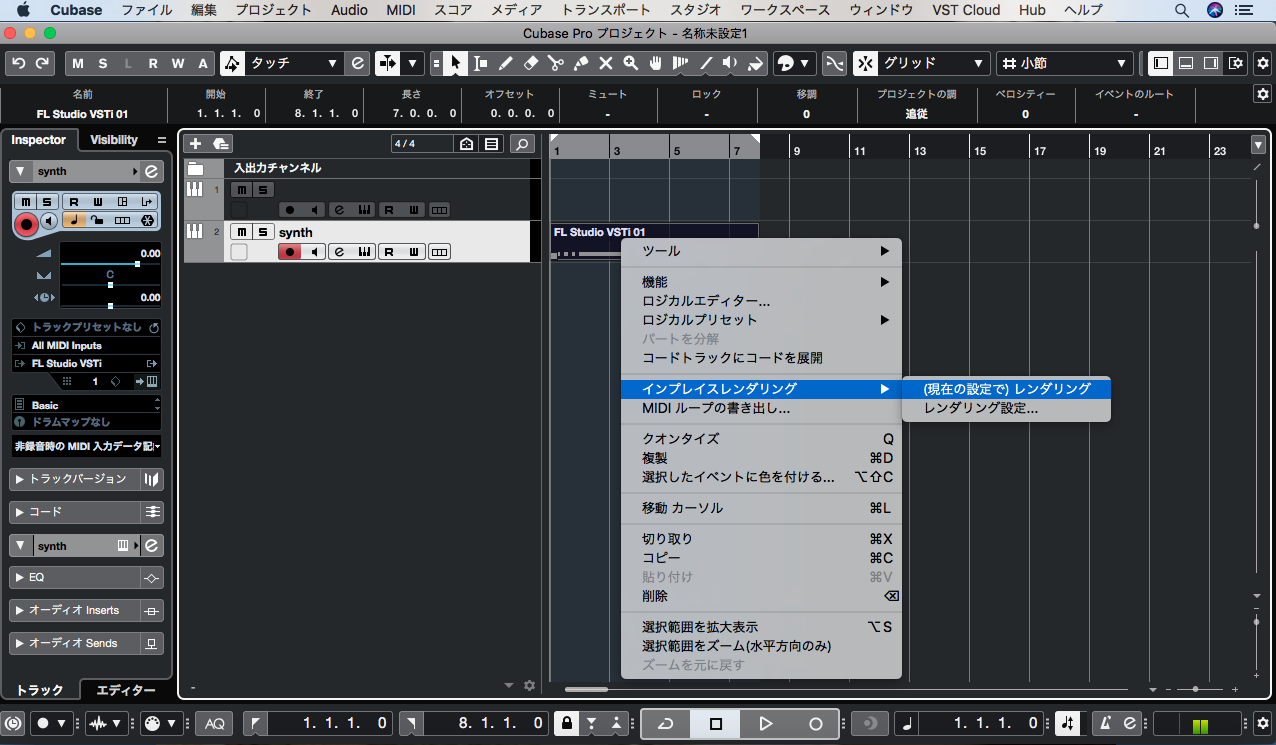Select the Color paint bucket tool
Screen dimensions: 1276x745
point(756,63)
